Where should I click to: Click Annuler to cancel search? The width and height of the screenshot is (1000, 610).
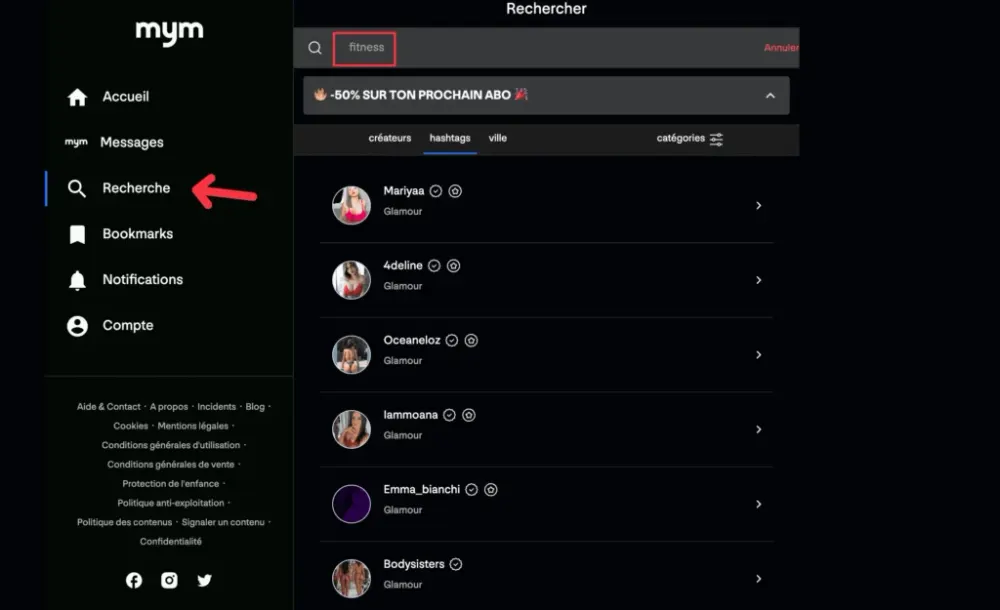pos(781,47)
